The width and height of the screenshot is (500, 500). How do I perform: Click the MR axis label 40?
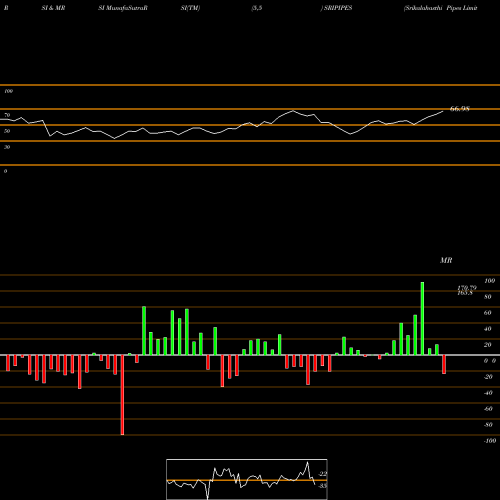[488, 329]
